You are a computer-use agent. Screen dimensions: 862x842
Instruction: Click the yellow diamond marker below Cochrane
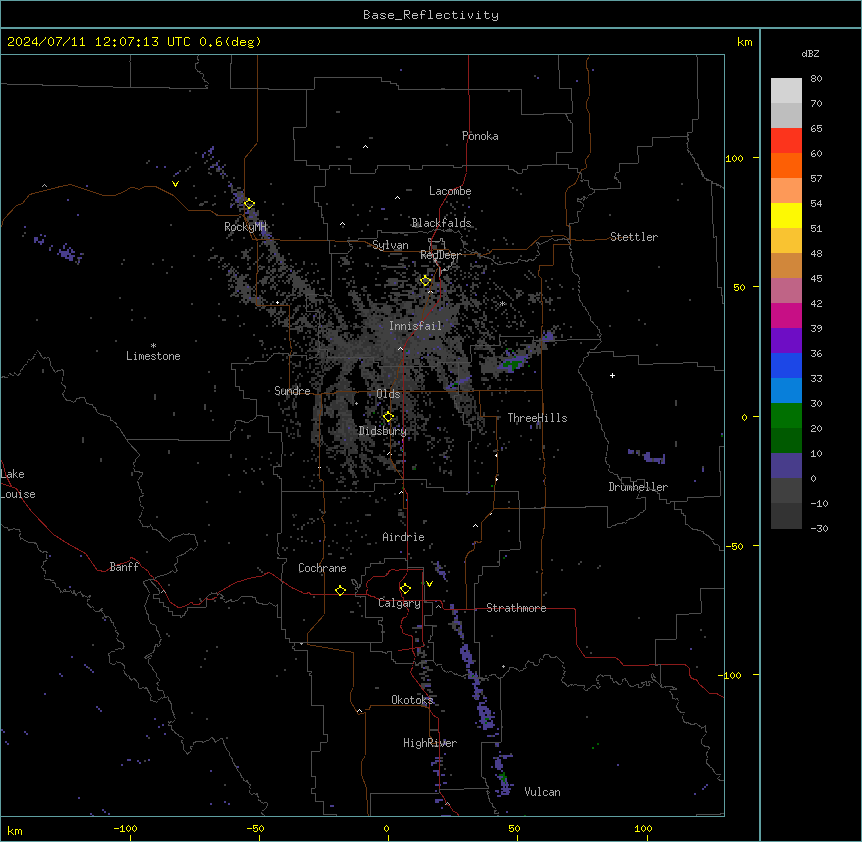[340, 590]
